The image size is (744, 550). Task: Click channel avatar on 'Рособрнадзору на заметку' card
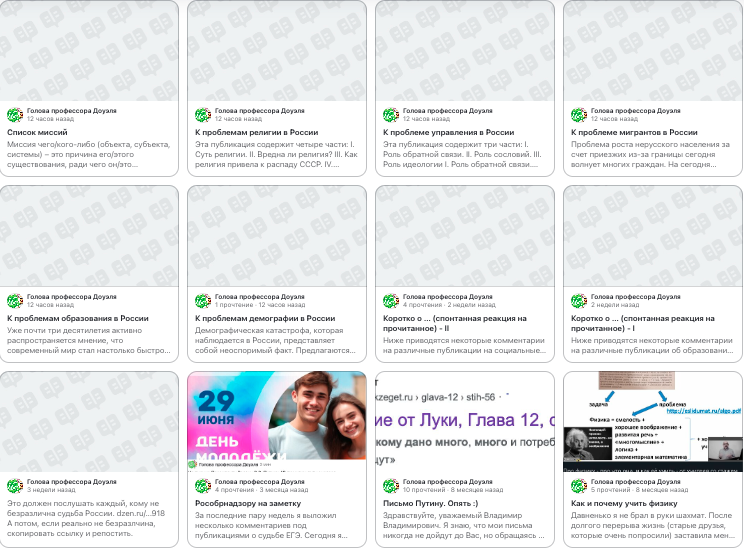(203, 485)
